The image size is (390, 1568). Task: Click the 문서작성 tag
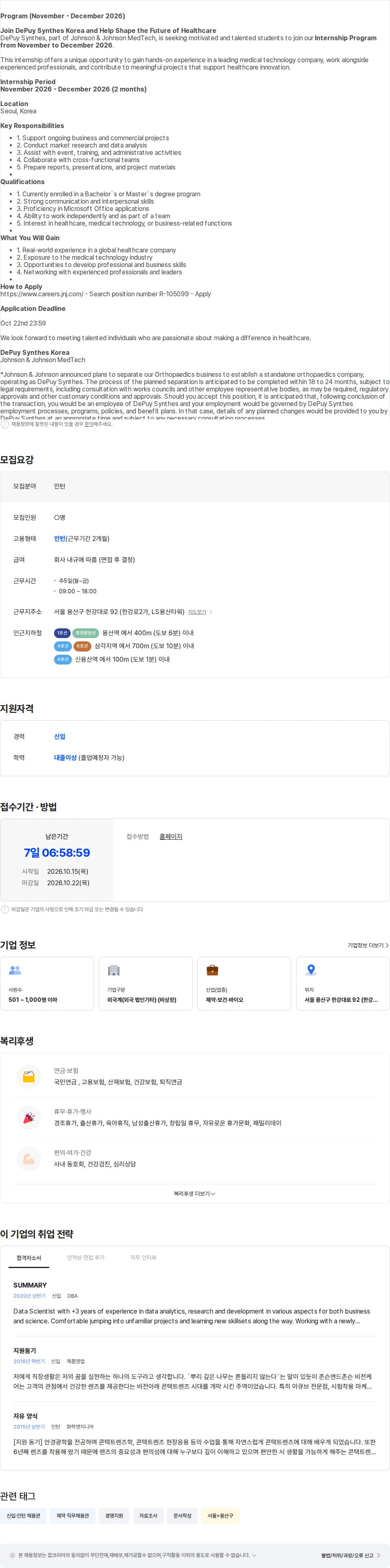182,1516
